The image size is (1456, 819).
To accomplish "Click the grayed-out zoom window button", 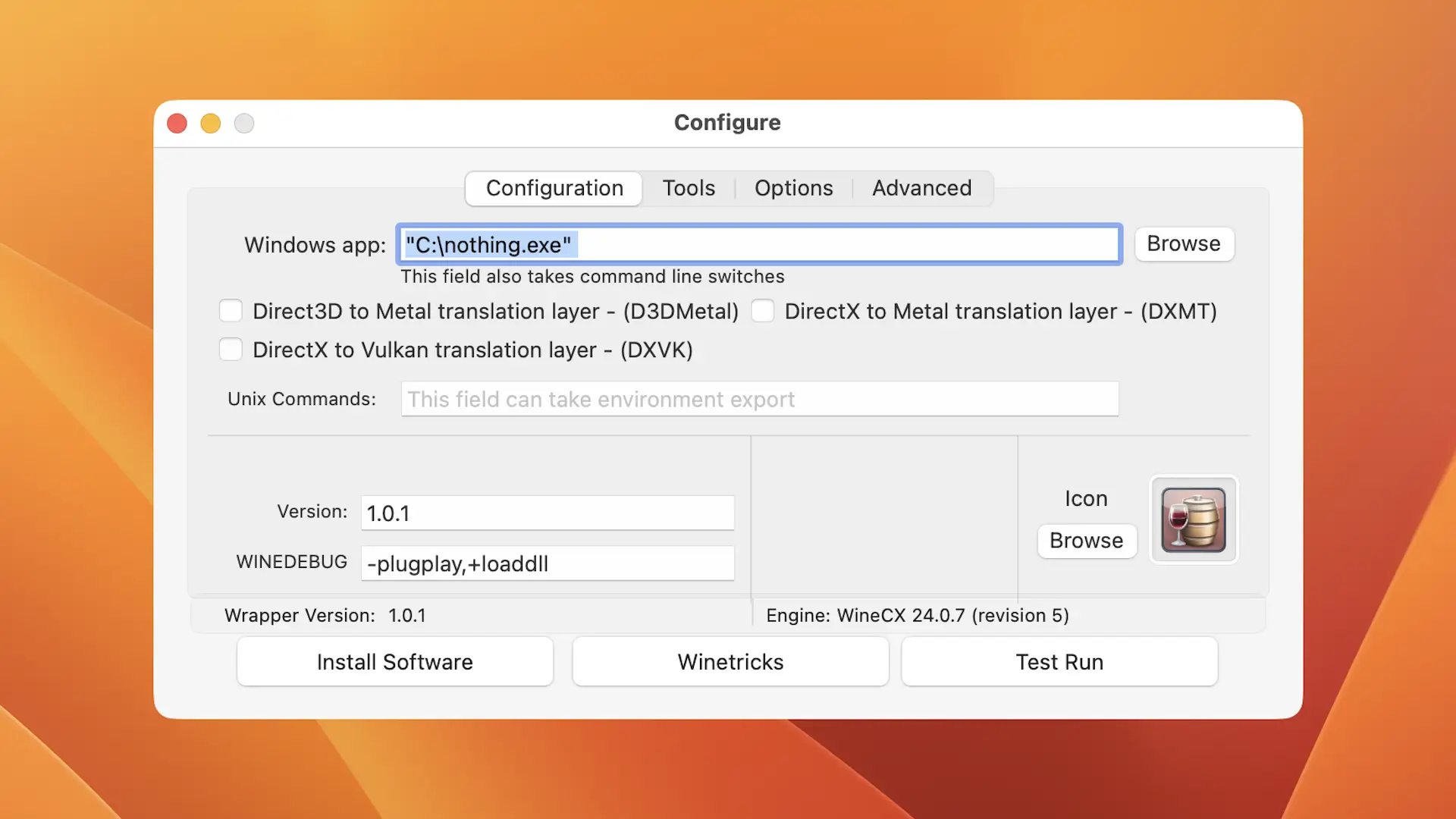I will [x=244, y=123].
